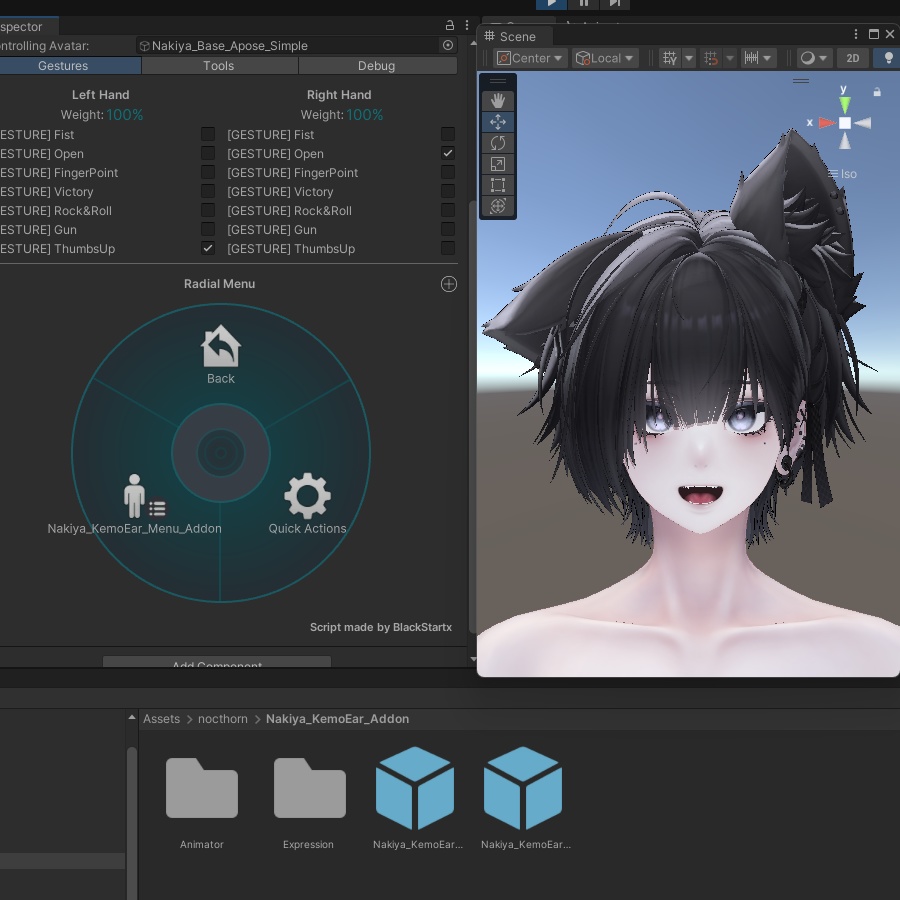Enable the left hand GESTURE Fist checkbox
This screenshot has width=900, height=900.
[207, 133]
